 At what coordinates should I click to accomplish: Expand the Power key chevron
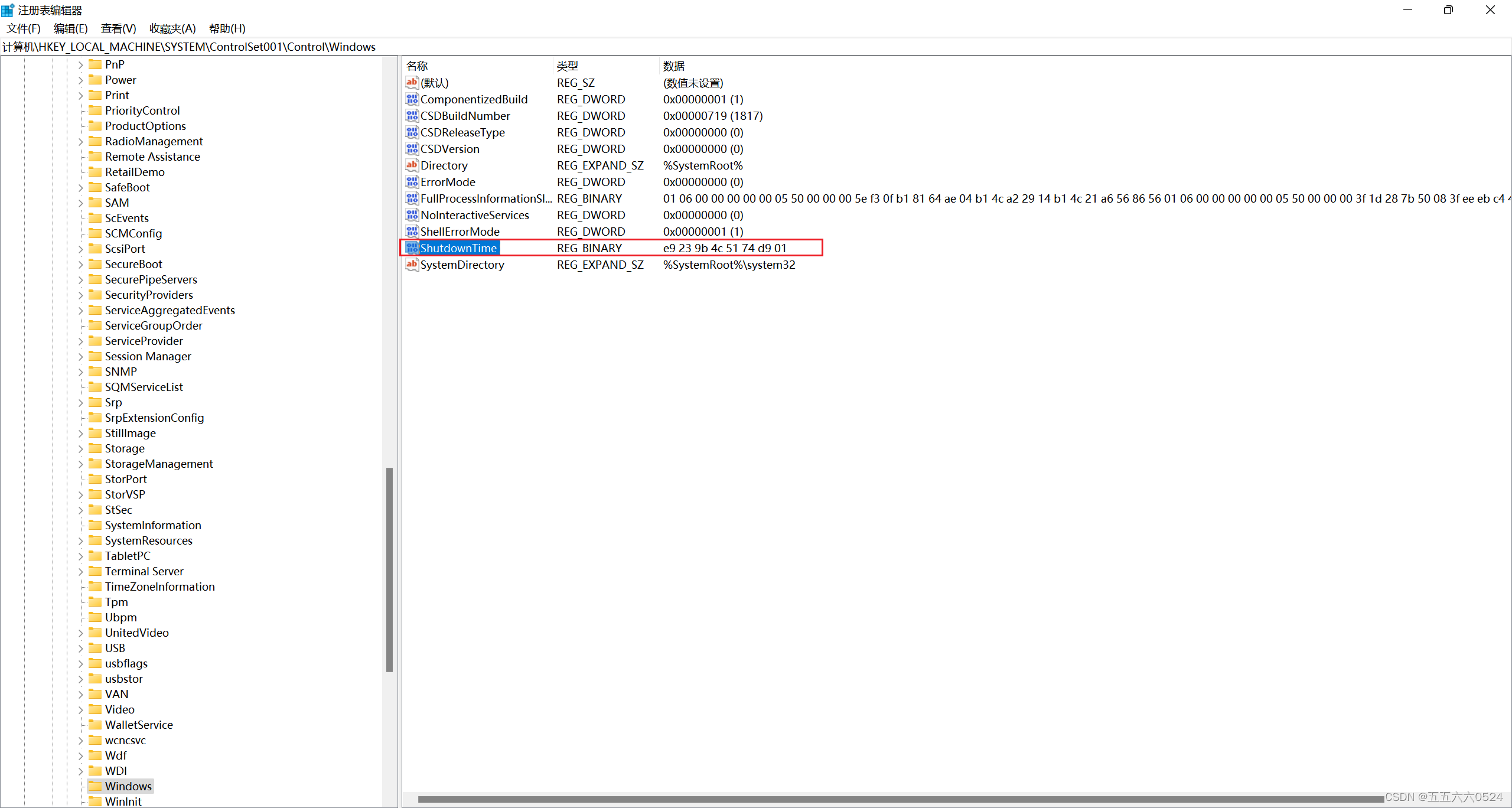pyautogui.click(x=81, y=80)
